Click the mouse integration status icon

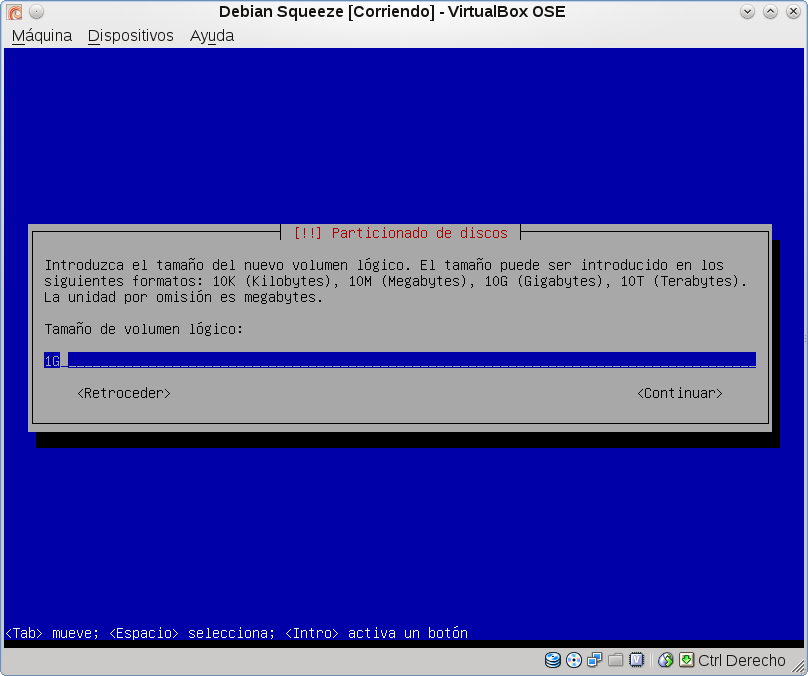coord(665,660)
